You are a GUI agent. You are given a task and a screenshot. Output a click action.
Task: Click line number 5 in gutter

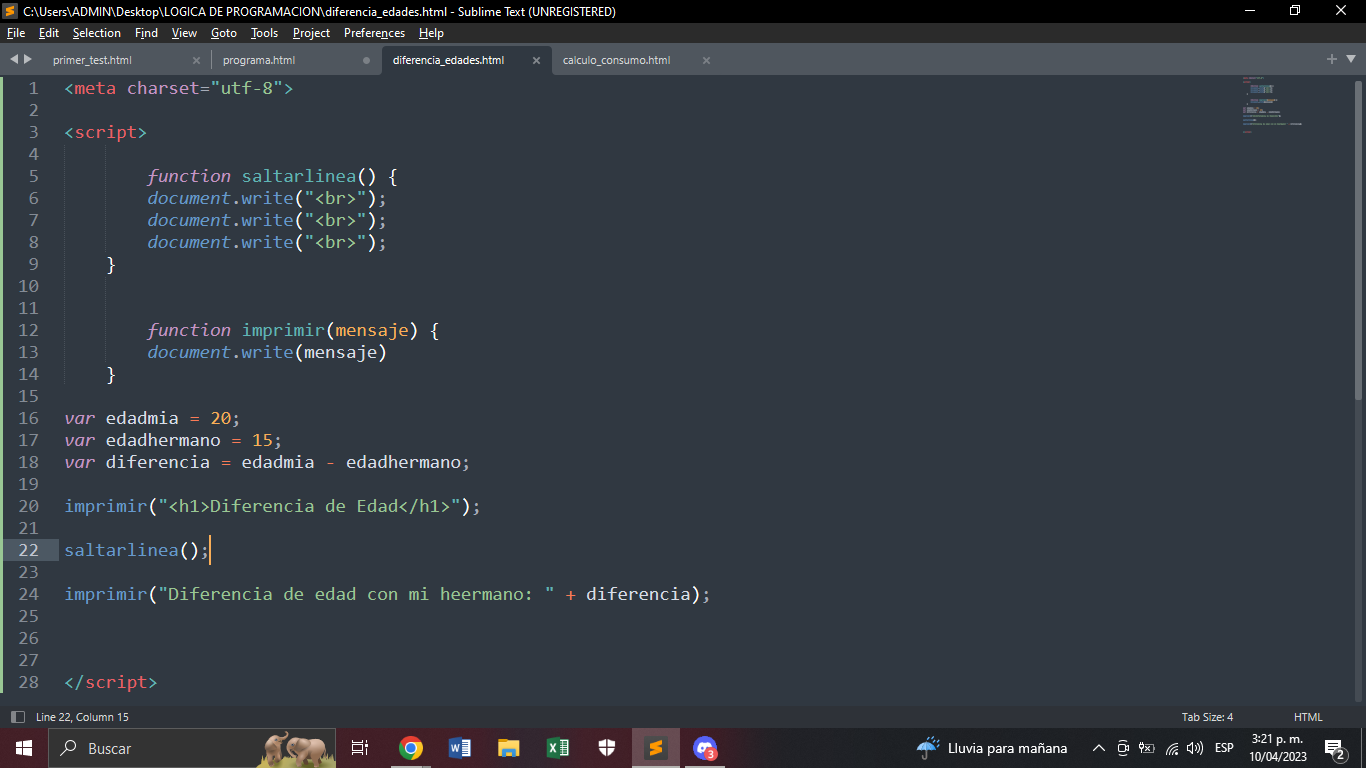tap(33, 176)
